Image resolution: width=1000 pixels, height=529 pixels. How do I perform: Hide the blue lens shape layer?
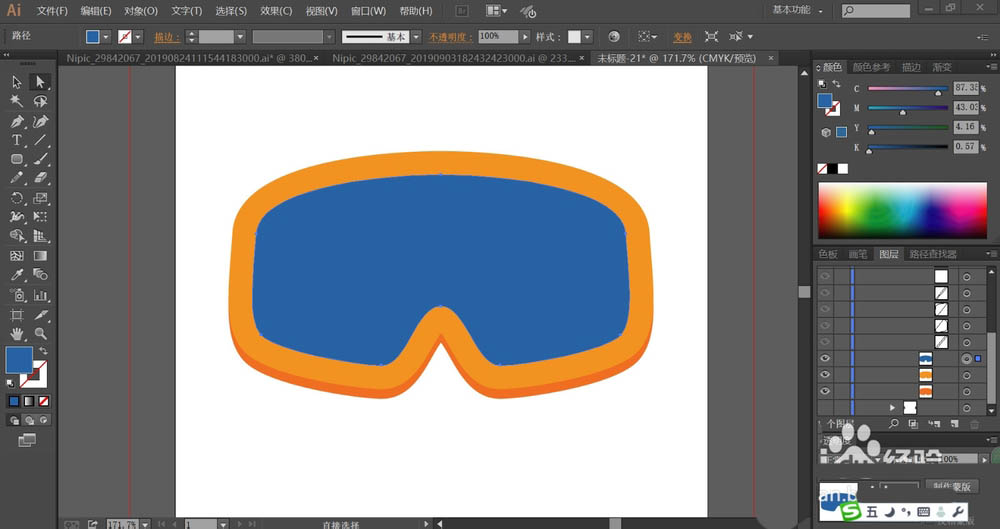pyautogui.click(x=825, y=358)
